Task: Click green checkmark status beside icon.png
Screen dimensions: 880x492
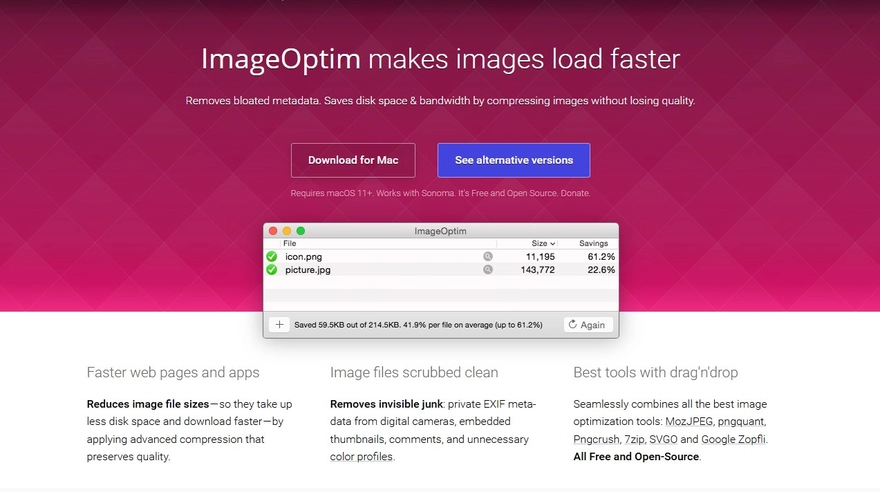Action: pos(272,257)
